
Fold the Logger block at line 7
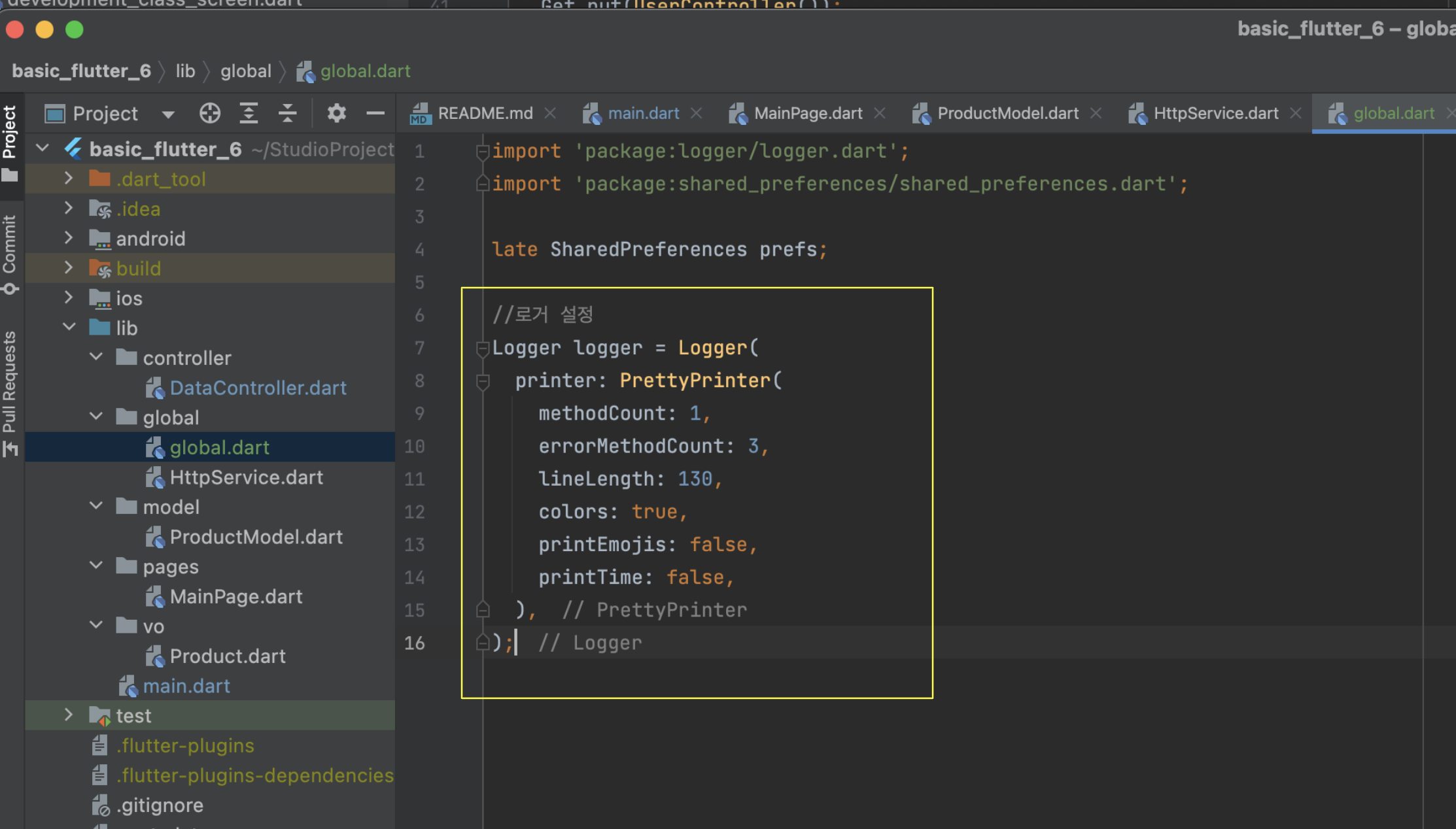click(x=483, y=348)
